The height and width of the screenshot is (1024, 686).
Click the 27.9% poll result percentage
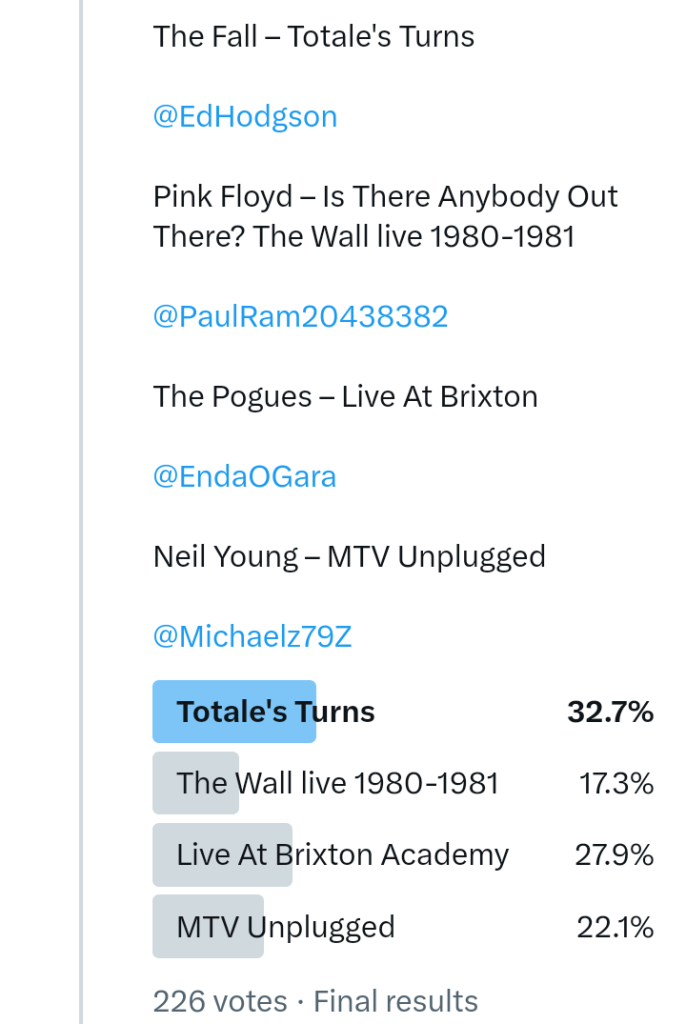coord(614,855)
